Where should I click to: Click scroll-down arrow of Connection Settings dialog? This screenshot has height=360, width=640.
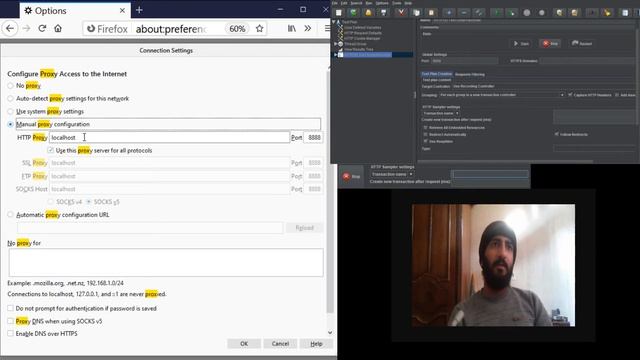[x=330, y=333]
